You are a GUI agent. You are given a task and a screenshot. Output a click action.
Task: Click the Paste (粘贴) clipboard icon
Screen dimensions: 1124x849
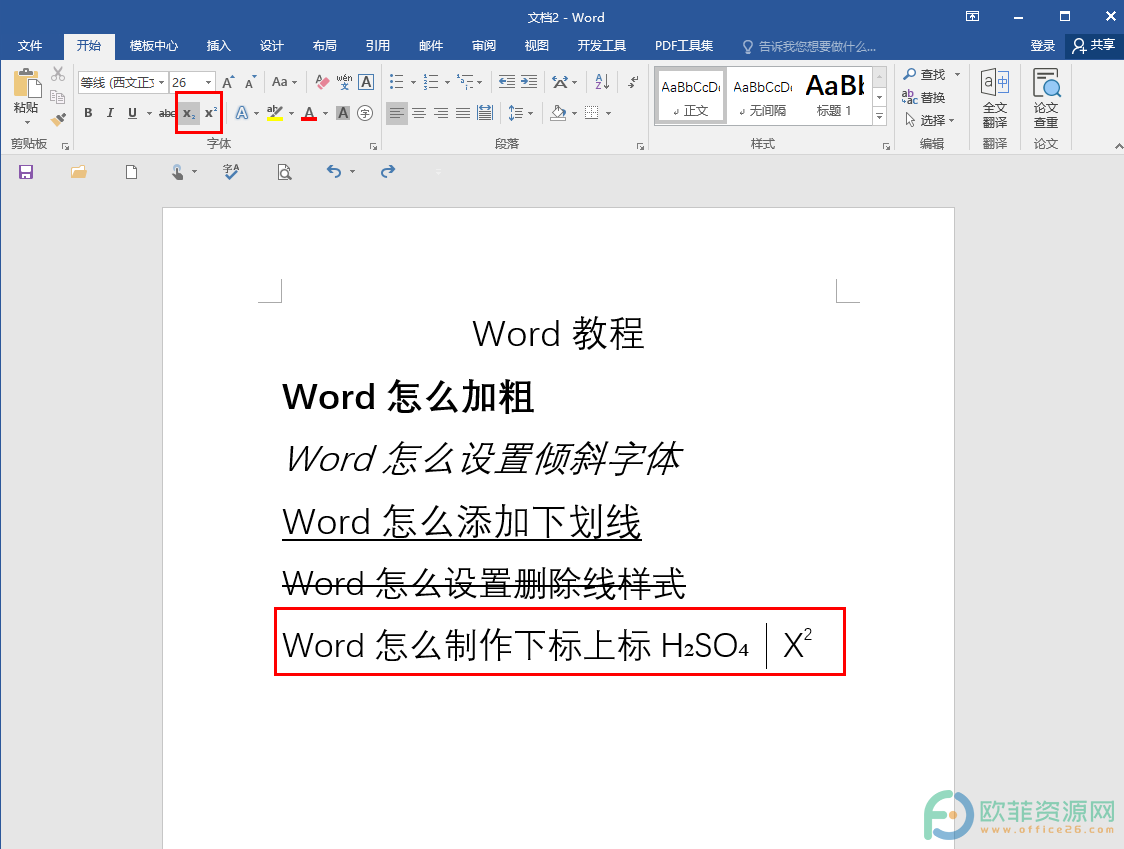click(27, 83)
